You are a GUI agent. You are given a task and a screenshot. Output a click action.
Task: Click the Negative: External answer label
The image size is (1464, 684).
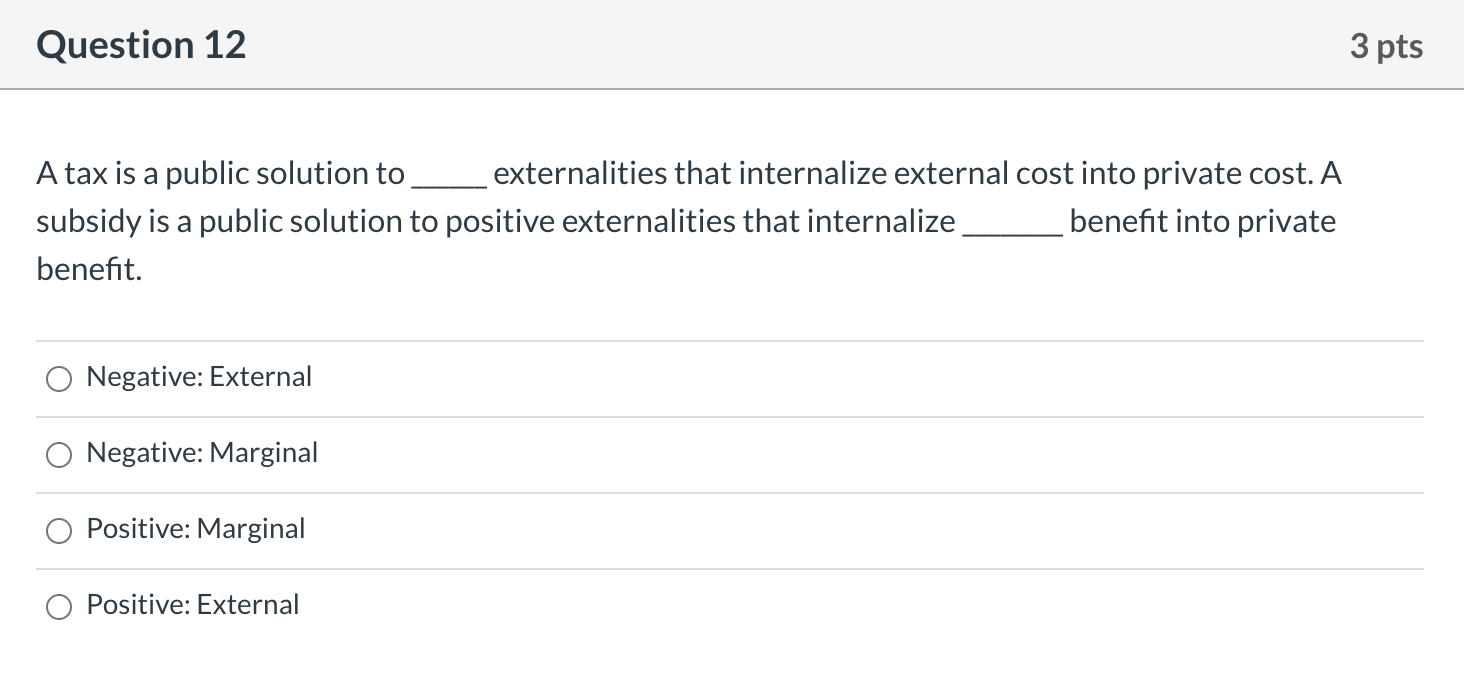point(198,377)
